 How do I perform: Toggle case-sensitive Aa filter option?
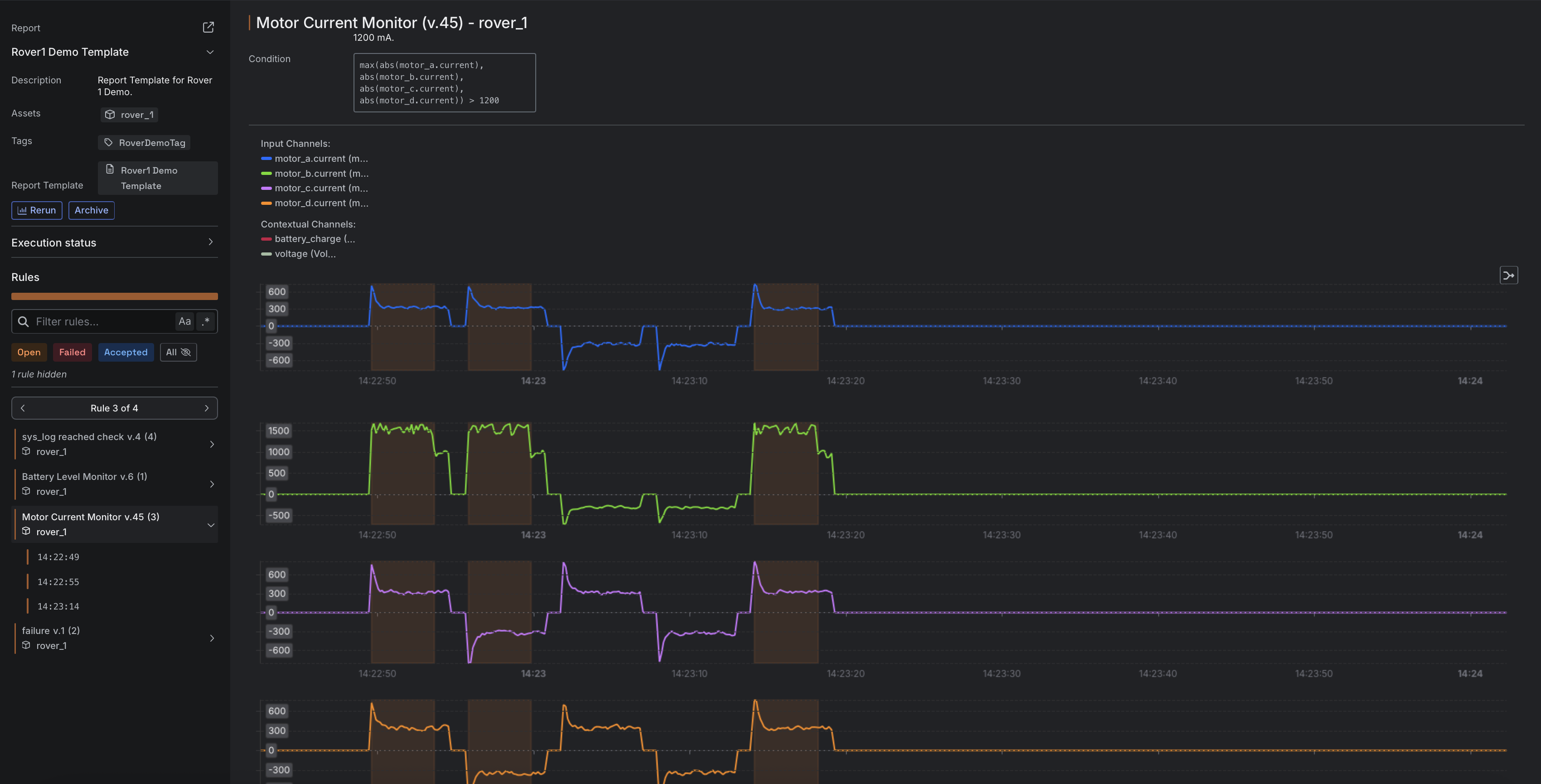coord(185,322)
